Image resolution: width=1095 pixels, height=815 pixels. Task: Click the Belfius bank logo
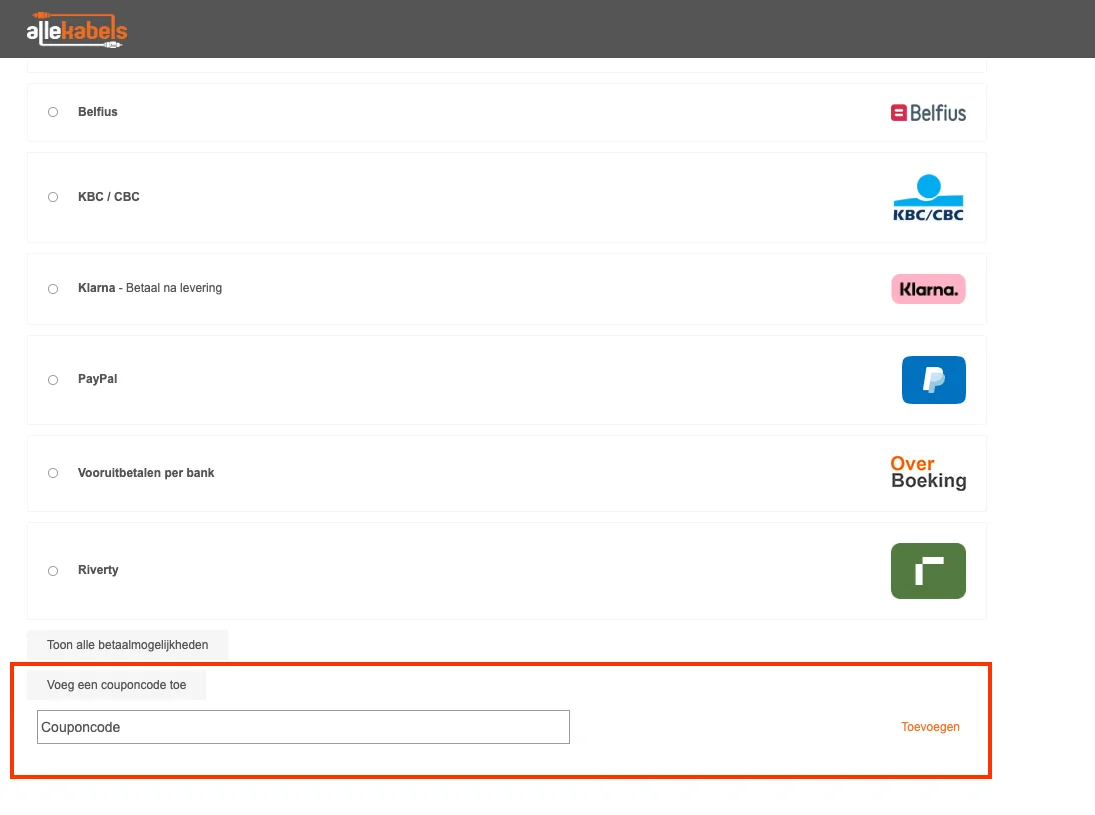click(928, 113)
